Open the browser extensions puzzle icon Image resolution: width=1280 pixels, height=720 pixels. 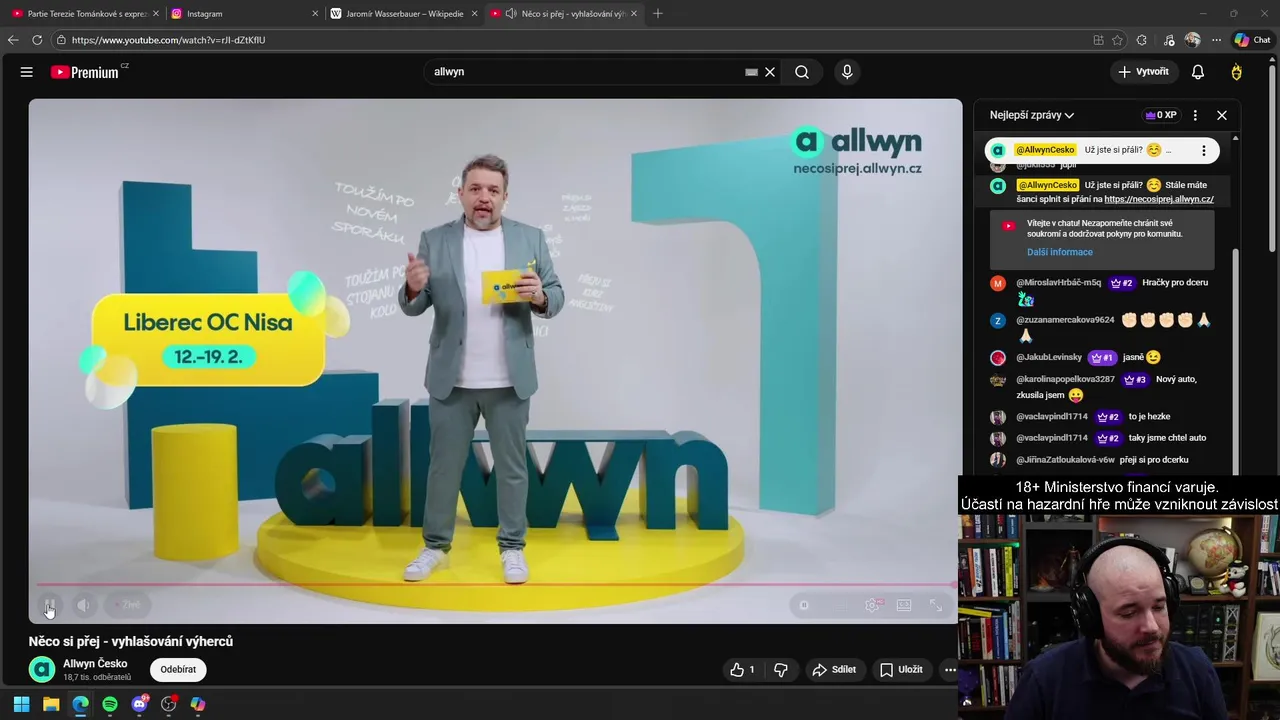[1142, 40]
